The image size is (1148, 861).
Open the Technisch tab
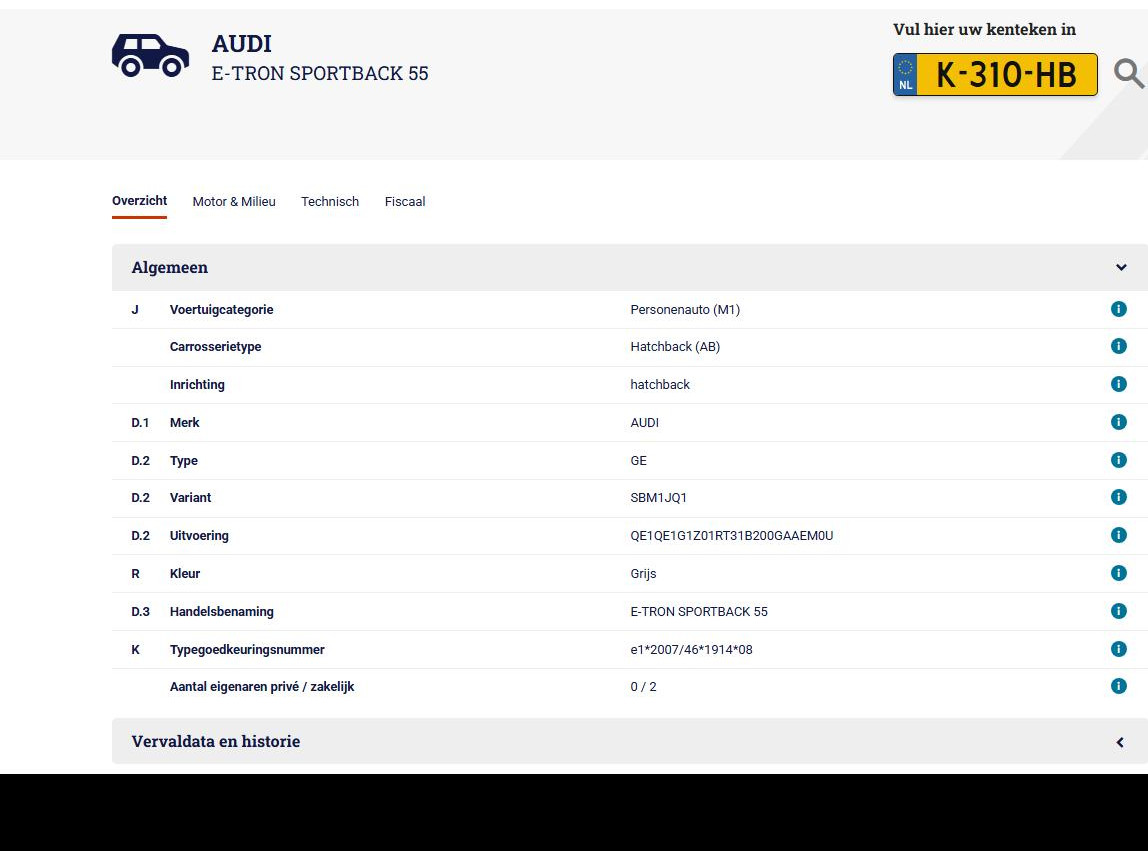click(330, 202)
